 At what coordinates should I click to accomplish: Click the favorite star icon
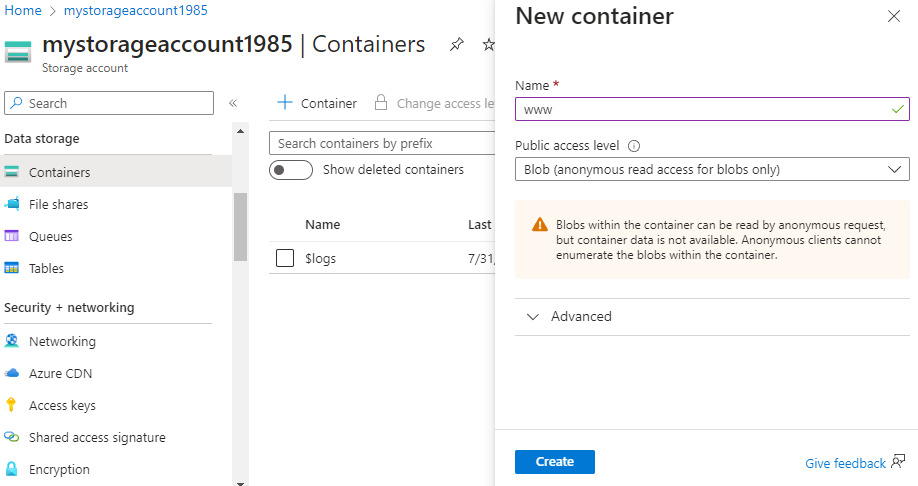(488, 45)
